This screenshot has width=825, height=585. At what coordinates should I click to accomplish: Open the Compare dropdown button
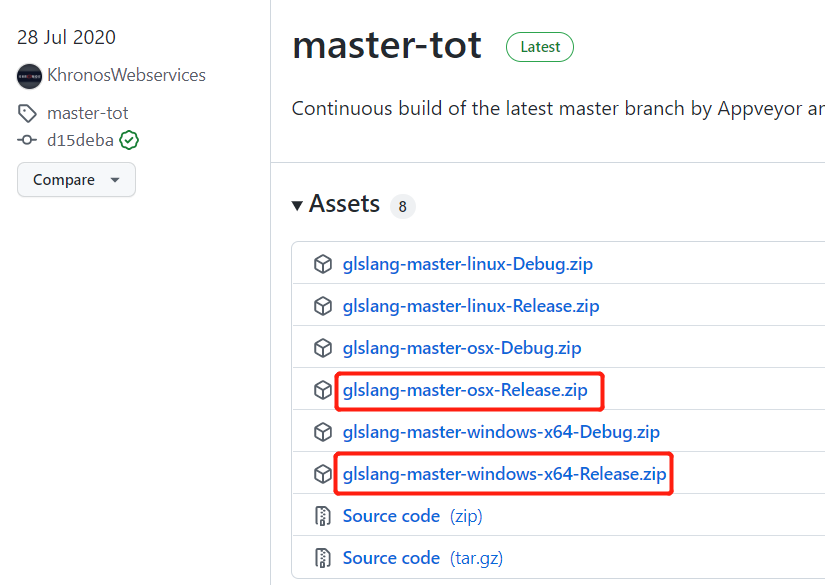click(76, 180)
